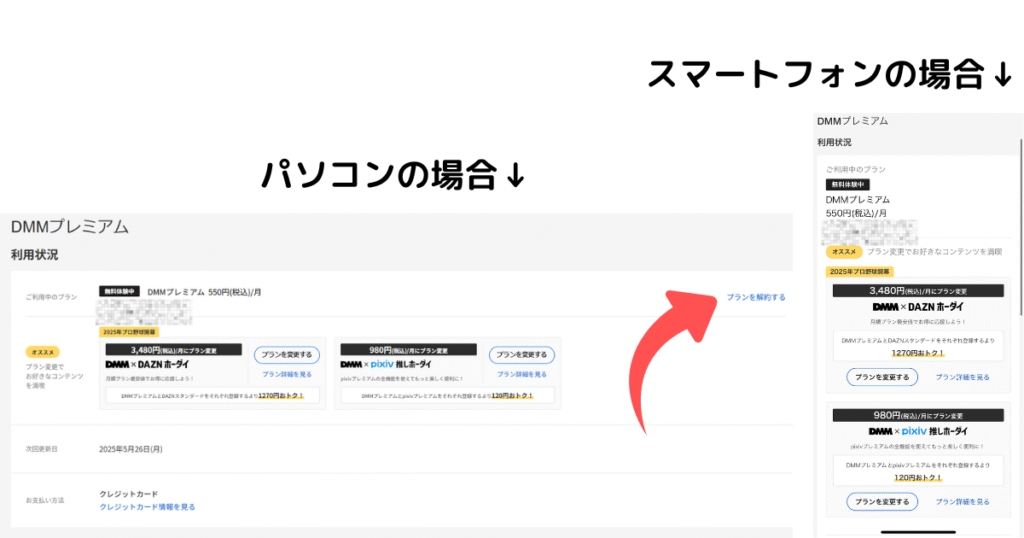
Task: Click PC view プランを変更する button for pixiv 推しホーダイ
Action: tap(522, 355)
